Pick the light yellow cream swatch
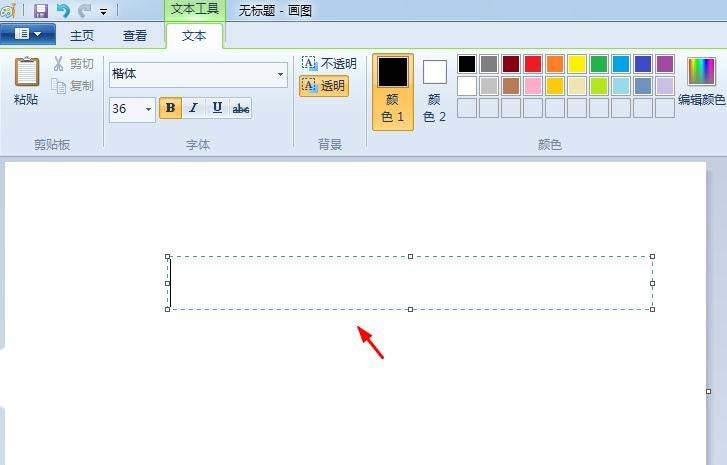This screenshot has height=465, width=727. tap(577, 86)
